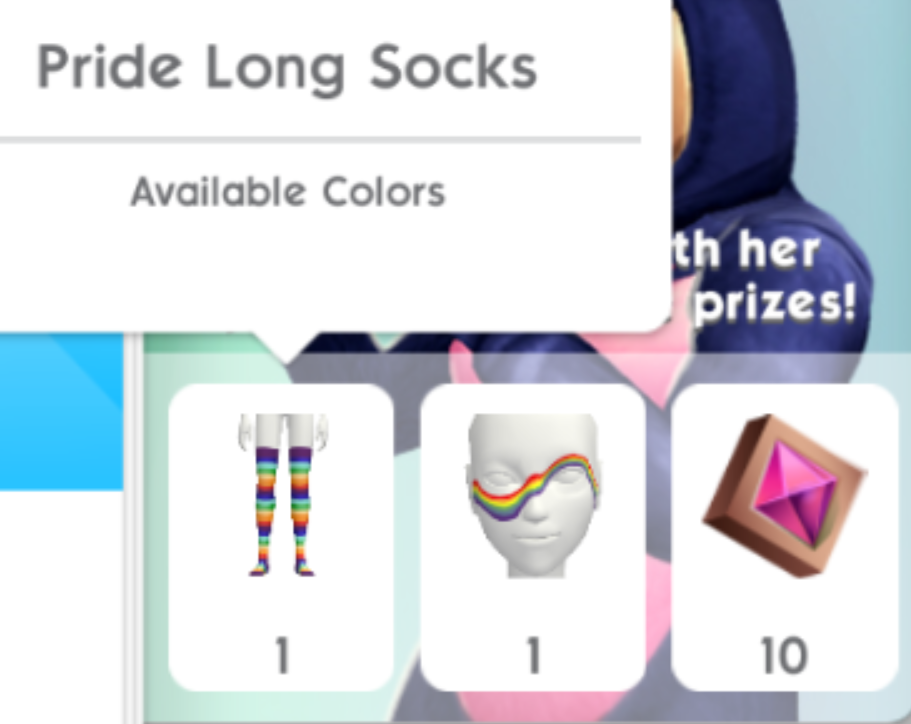This screenshot has height=724, width=911.
Task: Click the quantity 10 under gem crate
Action: [785, 655]
